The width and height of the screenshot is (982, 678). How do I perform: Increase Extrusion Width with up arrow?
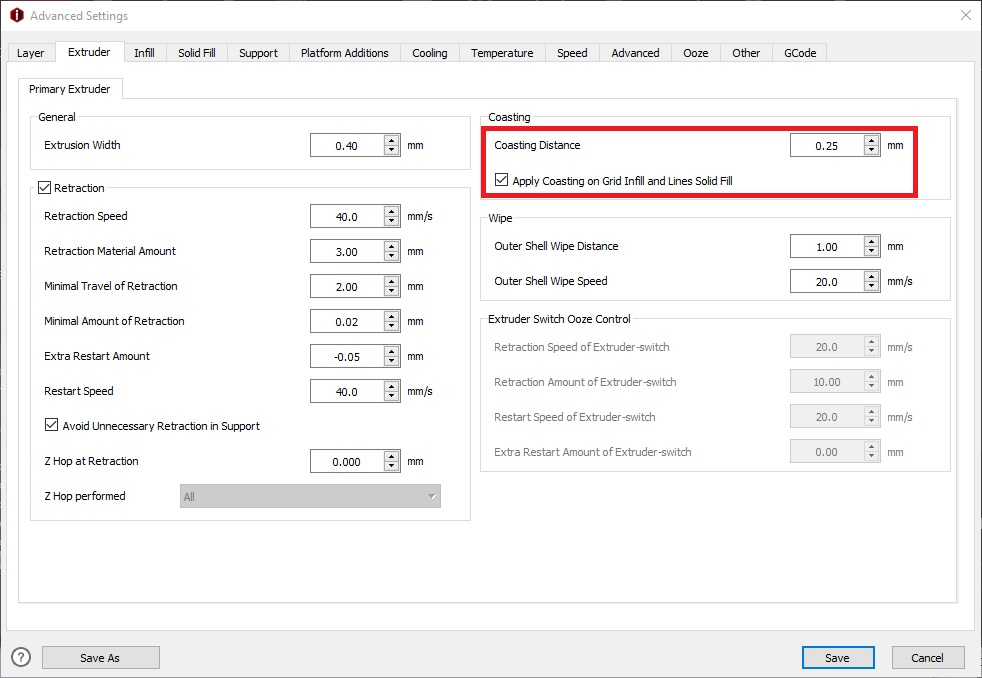click(x=392, y=141)
